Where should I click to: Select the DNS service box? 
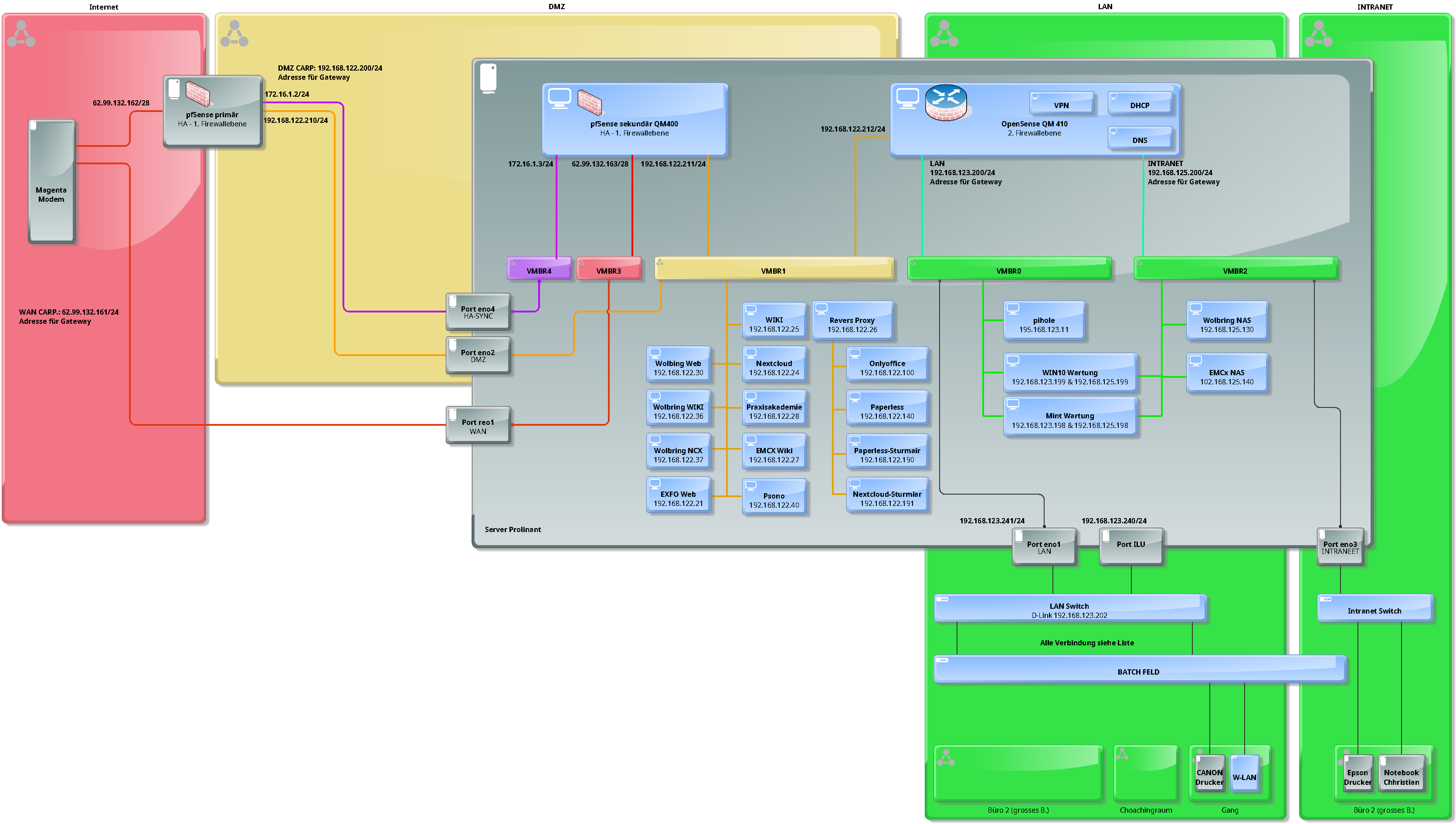(x=1140, y=138)
